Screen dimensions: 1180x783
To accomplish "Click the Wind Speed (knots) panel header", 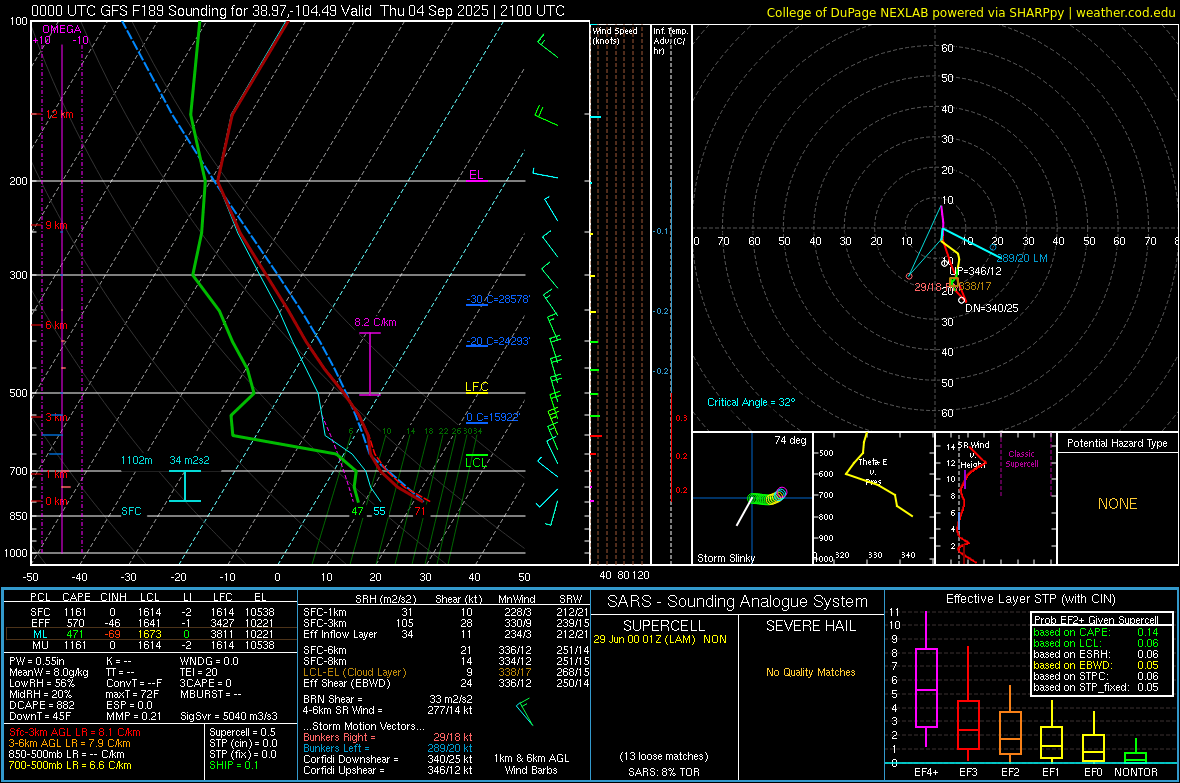I will click(x=615, y=35).
